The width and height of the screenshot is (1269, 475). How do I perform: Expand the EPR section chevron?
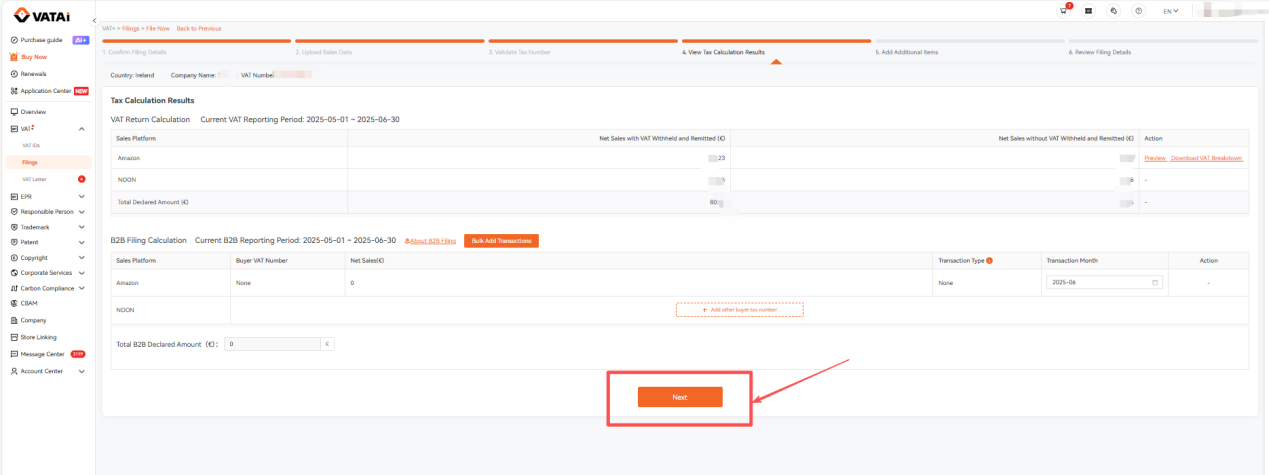pyautogui.click(x=82, y=197)
